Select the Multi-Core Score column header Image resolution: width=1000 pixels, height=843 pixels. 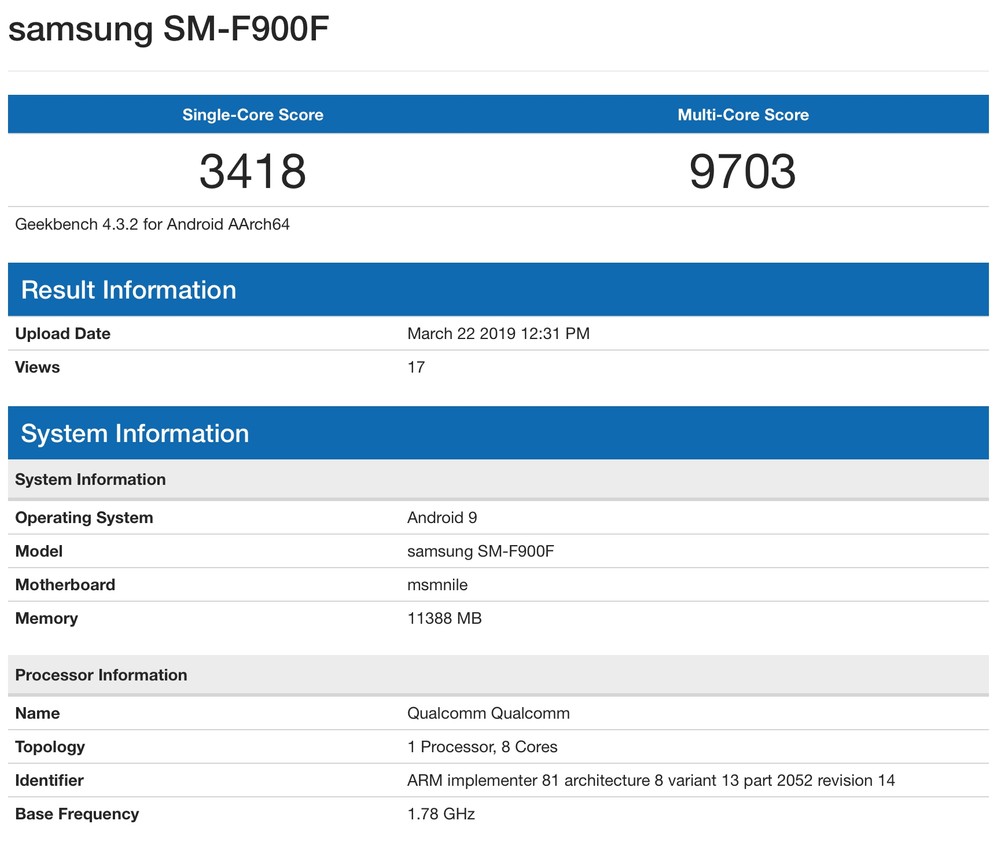(743, 115)
